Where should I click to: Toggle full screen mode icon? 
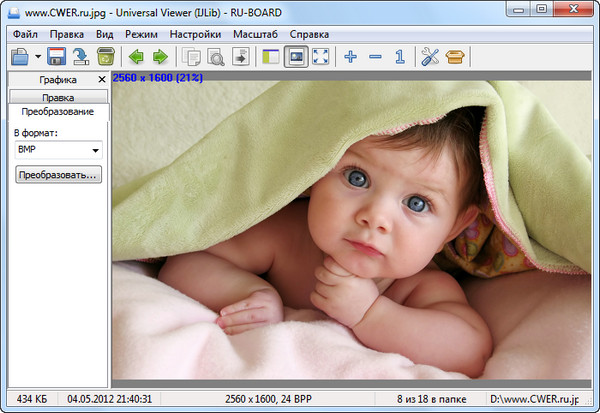pyautogui.click(x=320, y=57)
